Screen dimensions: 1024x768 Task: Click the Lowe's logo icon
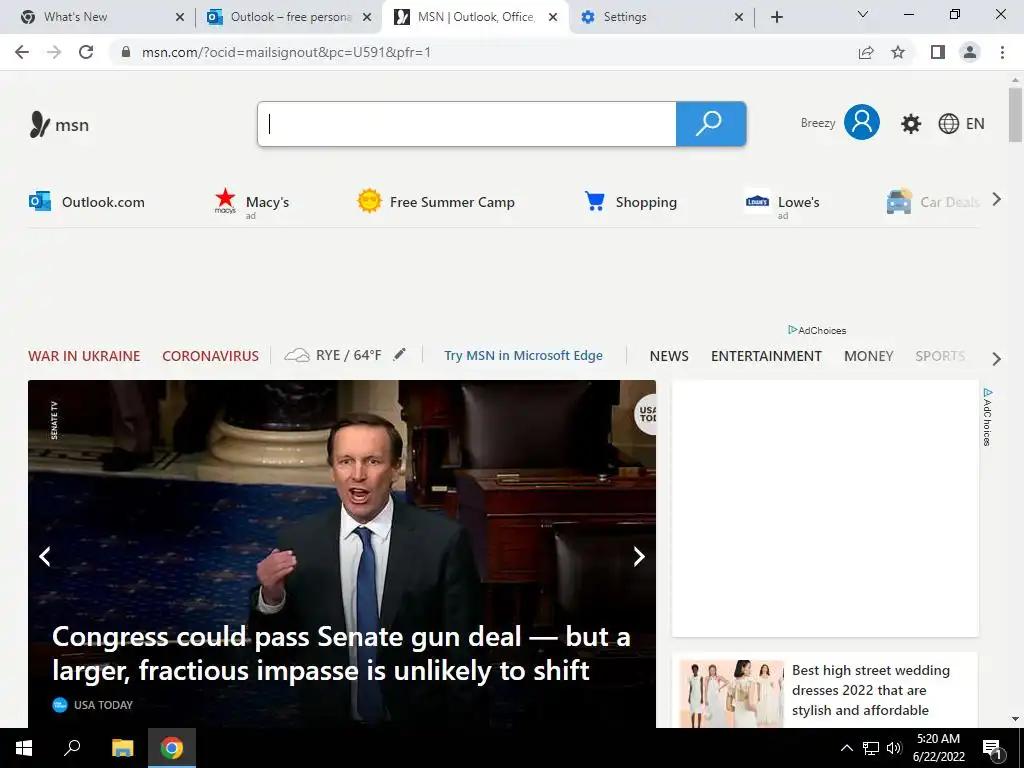757,201
